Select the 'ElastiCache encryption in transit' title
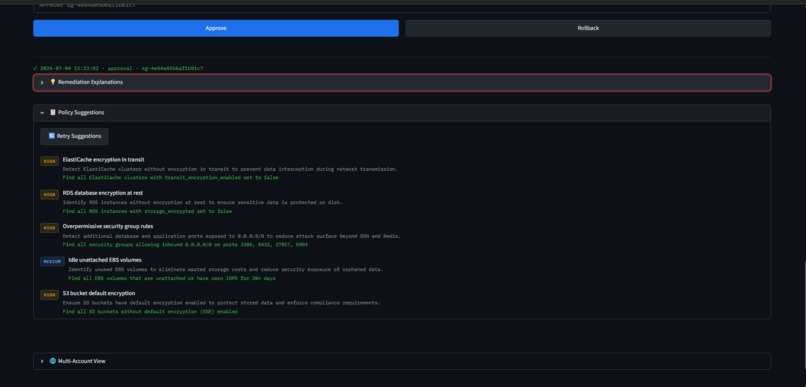 click(103, 159)
